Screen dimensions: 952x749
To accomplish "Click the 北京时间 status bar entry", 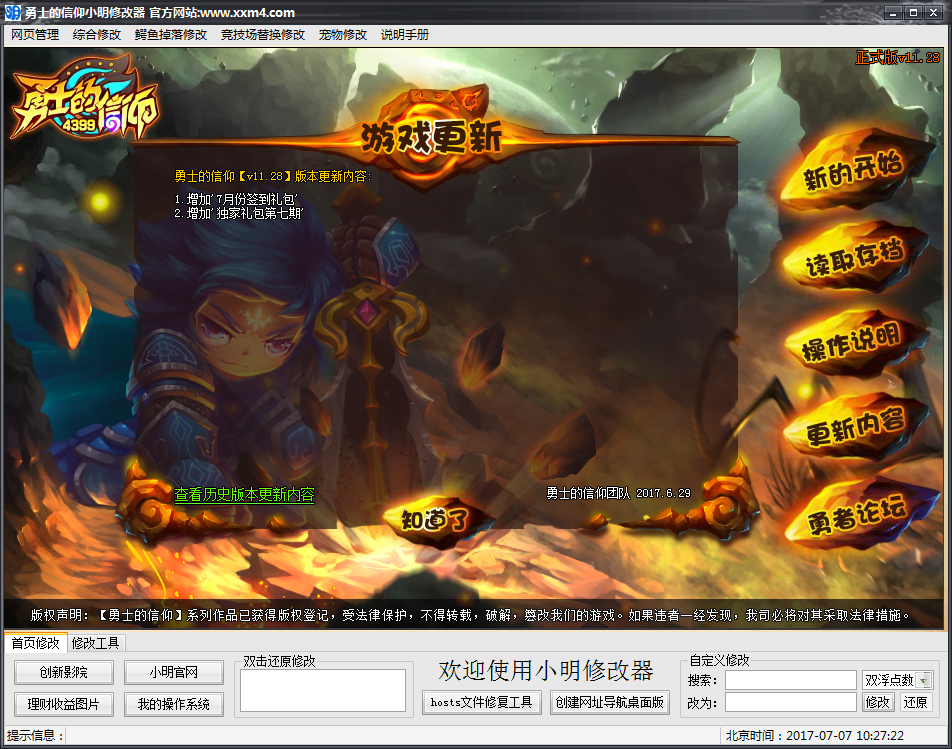I will [815, 736].
